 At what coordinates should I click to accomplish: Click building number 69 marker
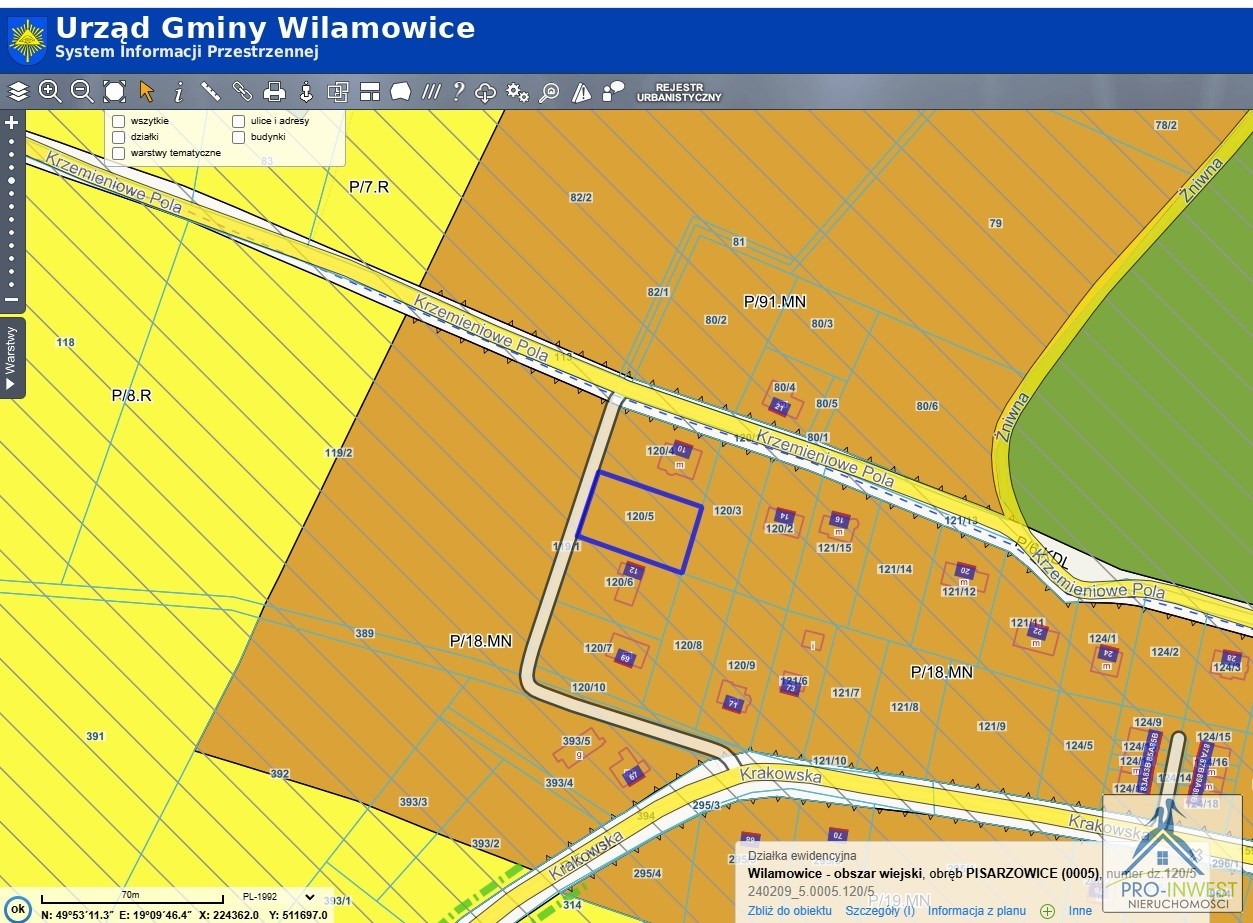tap(625, 658)
